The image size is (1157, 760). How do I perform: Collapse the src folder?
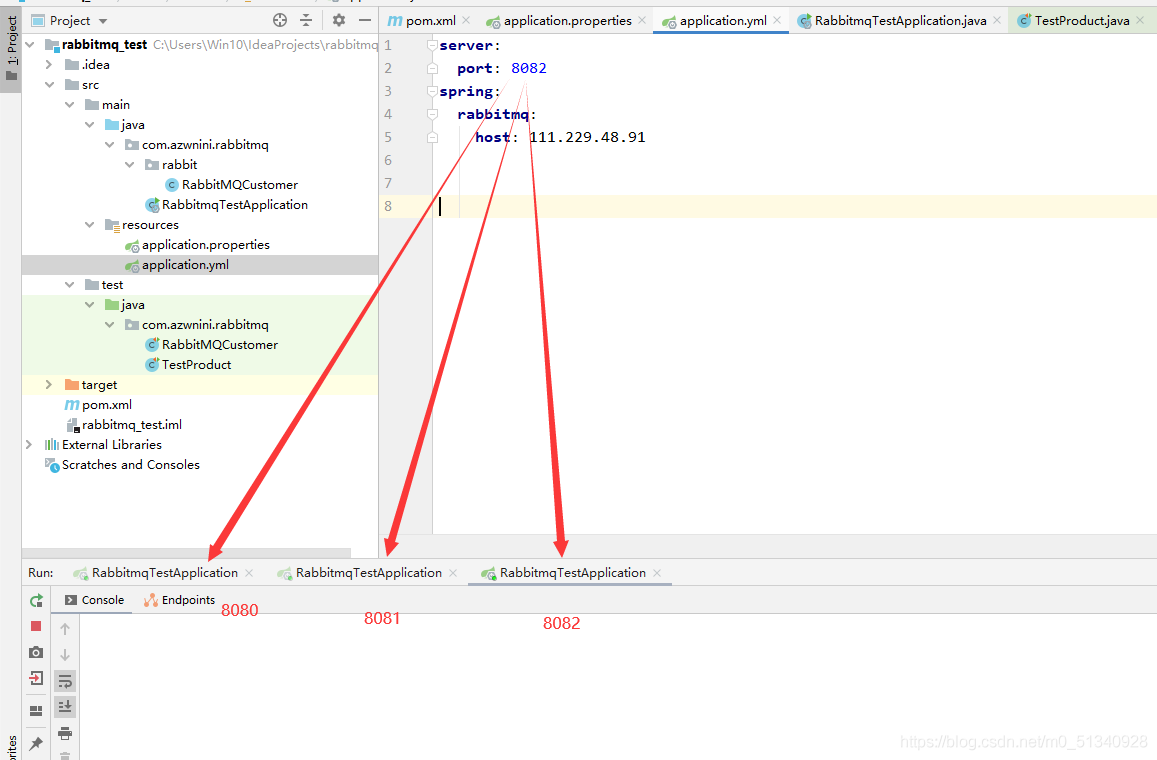tap(49, 85)
